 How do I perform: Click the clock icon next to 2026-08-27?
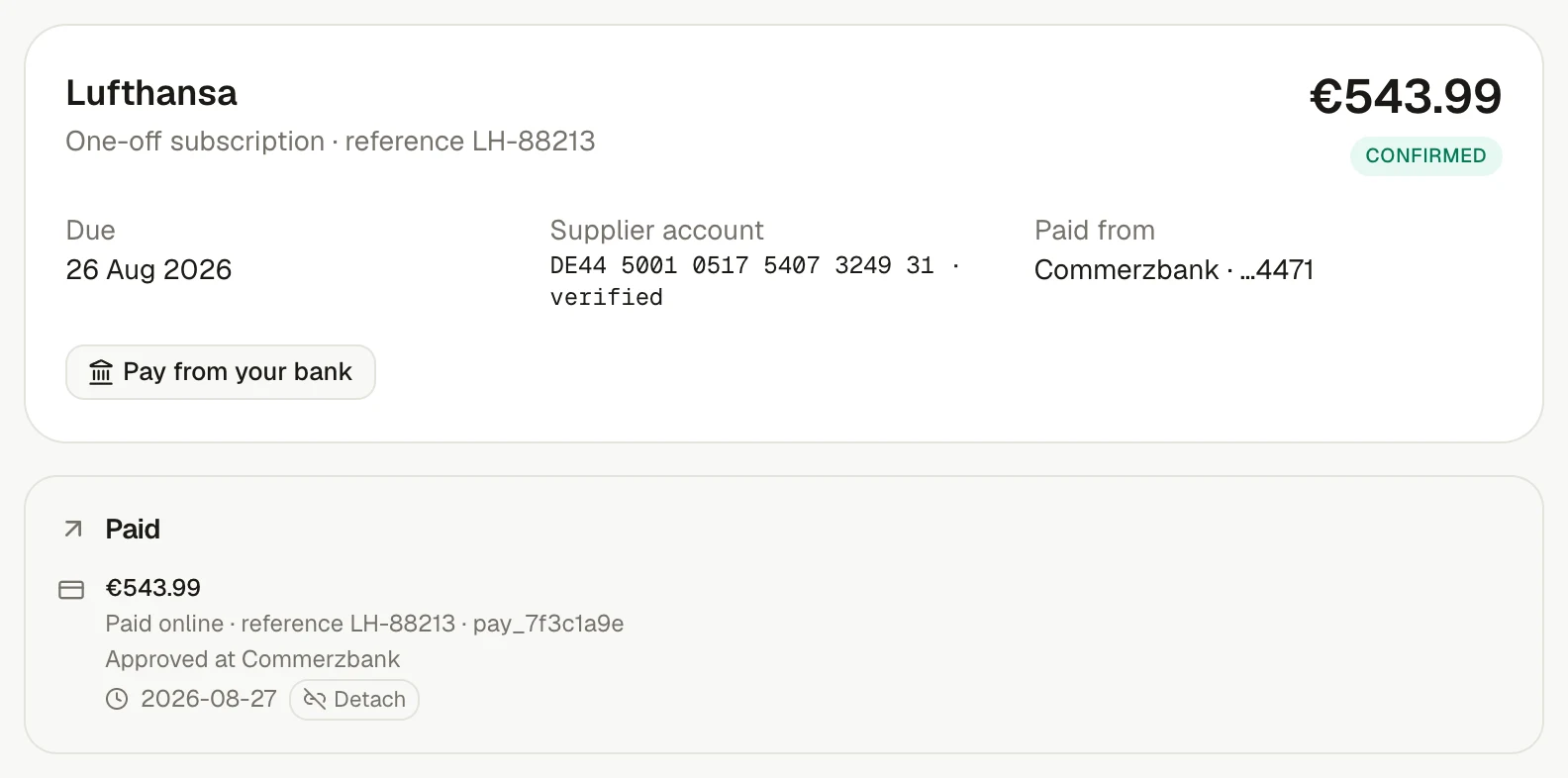(x=117, y=699)
